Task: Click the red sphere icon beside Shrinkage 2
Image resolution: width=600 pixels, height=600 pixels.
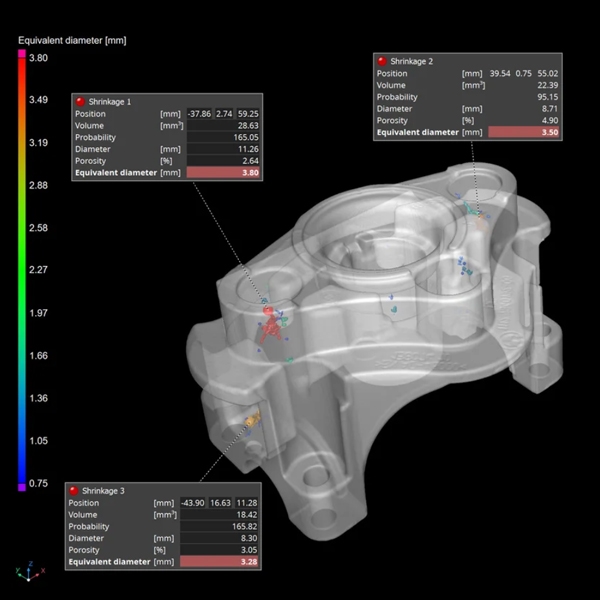Action: click(x=382, y=61)
